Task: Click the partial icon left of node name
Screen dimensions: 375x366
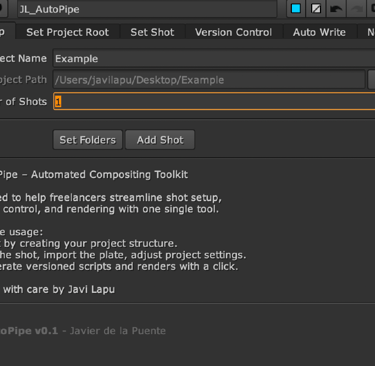Action: tap(3, 9)
